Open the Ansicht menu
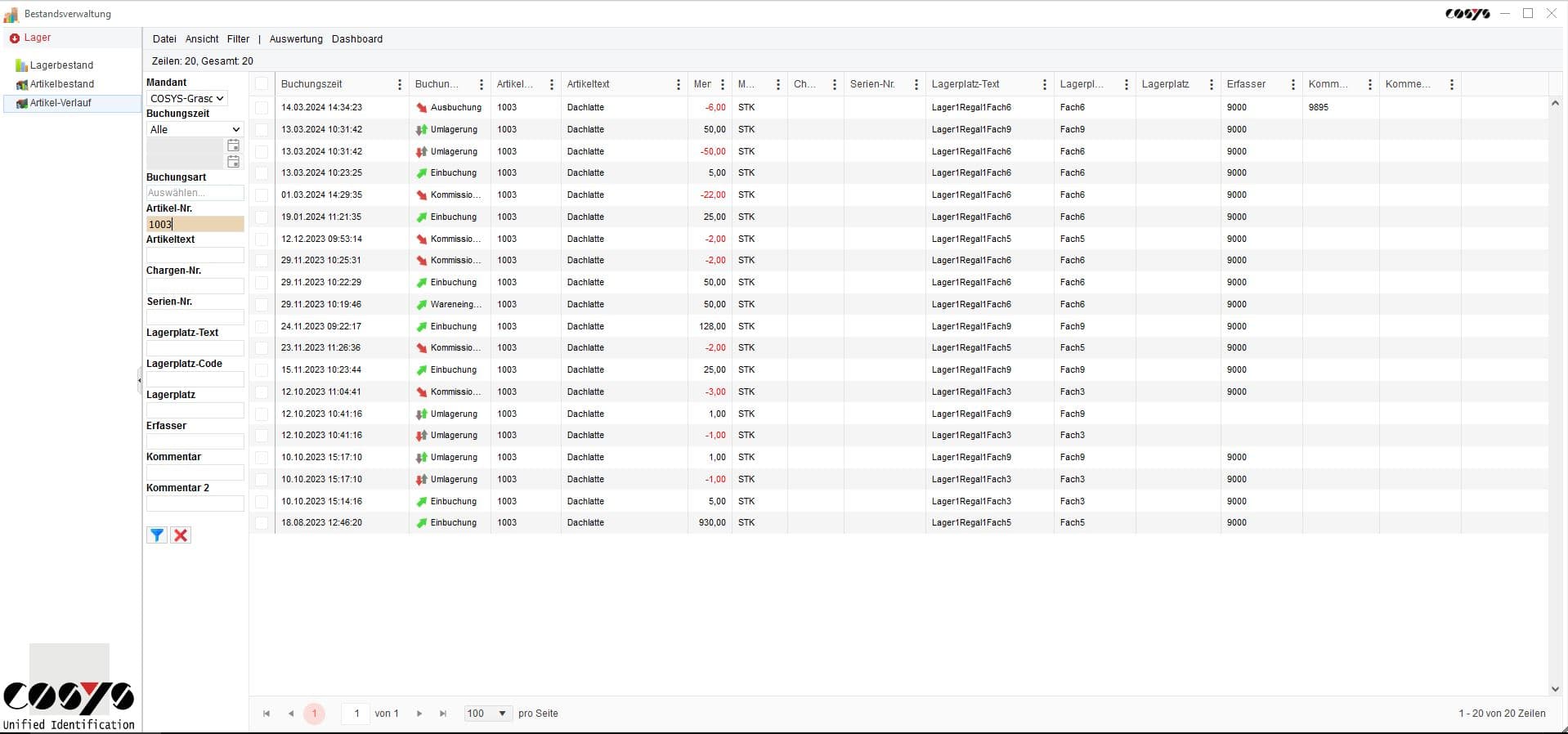The width and height of the screenshot is (1568, 734). (x=202, y=39)
